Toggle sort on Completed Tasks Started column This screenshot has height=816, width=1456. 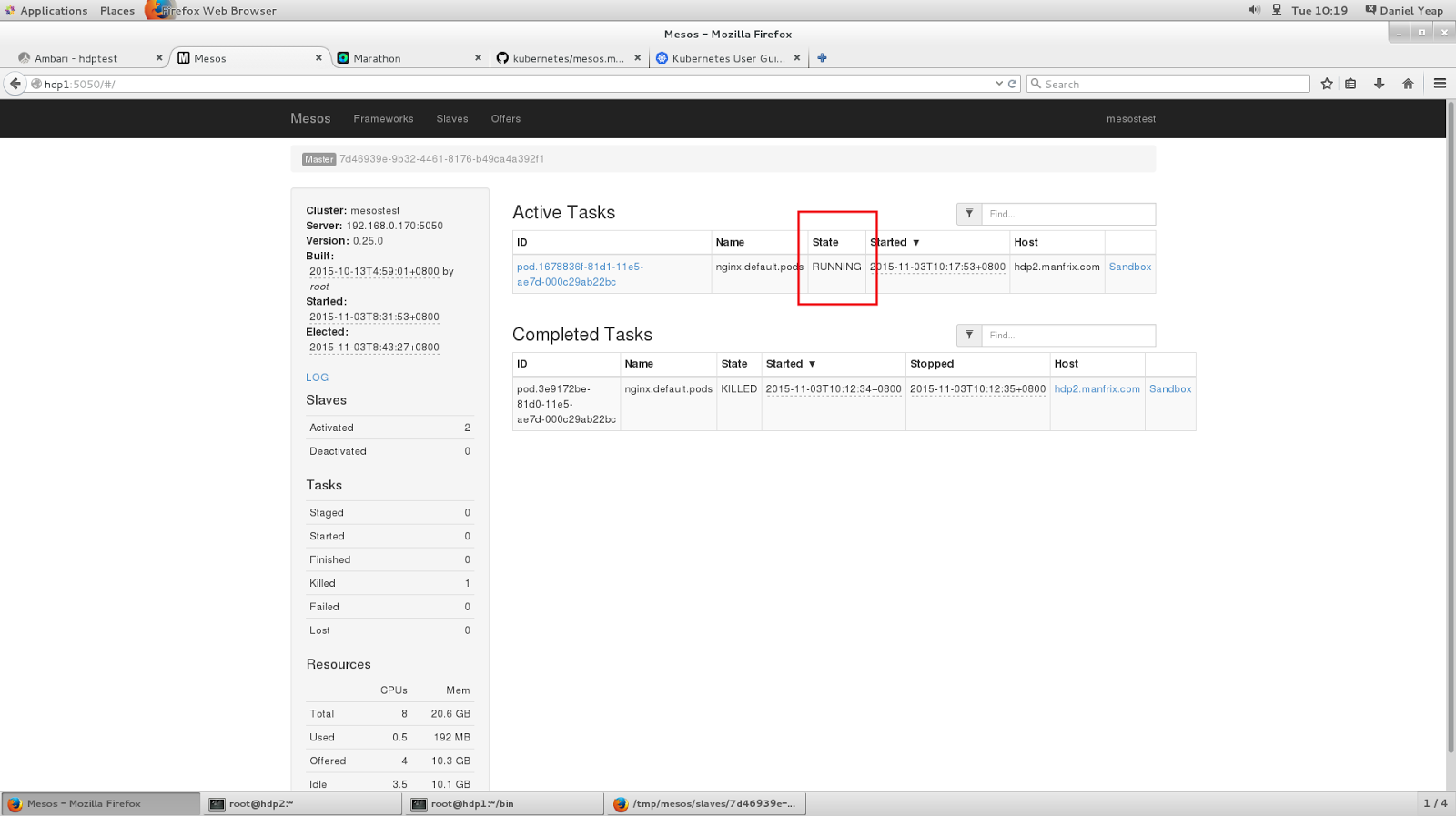pyautogui.click(x=791, y=364)
